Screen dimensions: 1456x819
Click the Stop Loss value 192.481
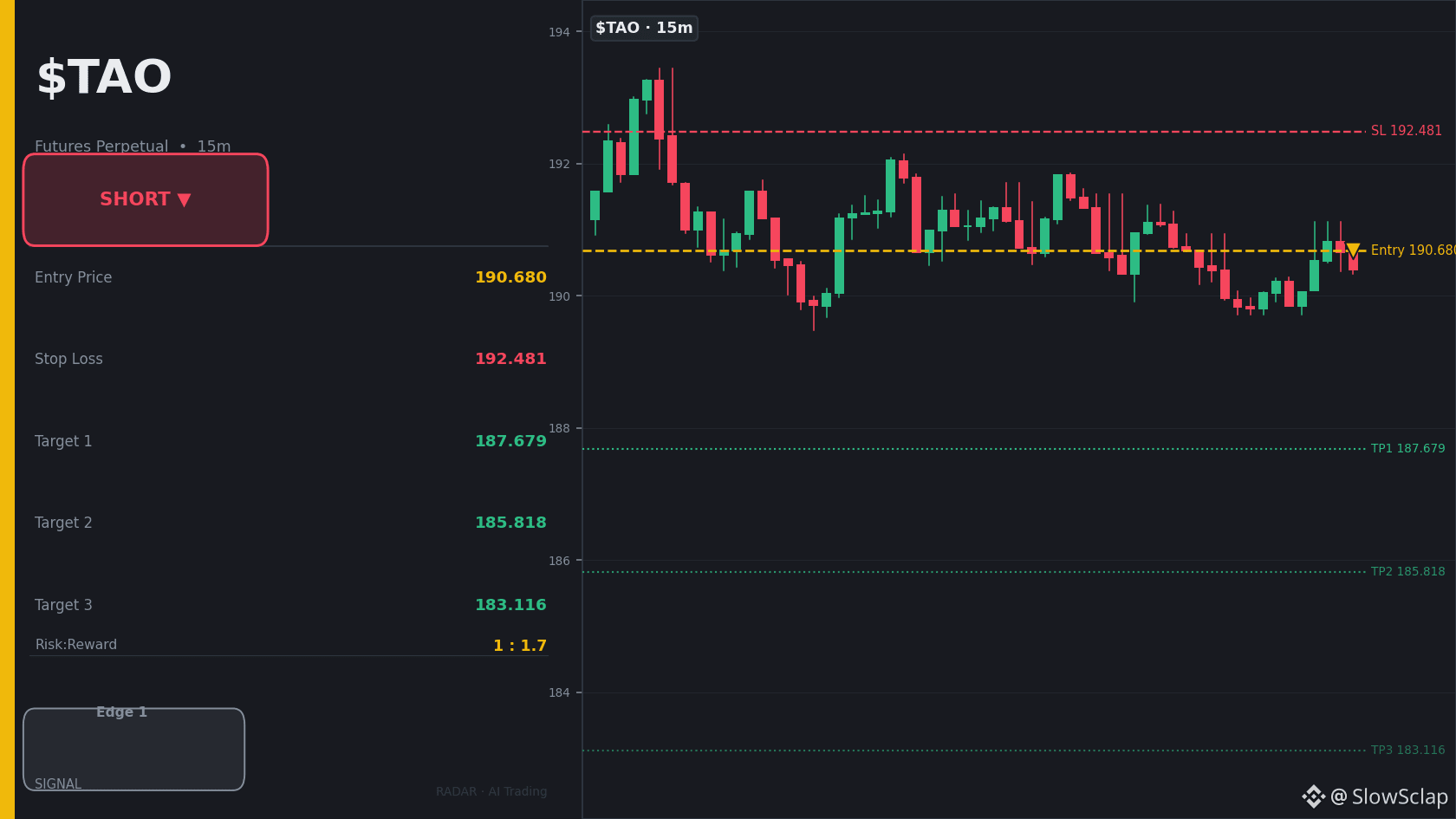[510, 359]
